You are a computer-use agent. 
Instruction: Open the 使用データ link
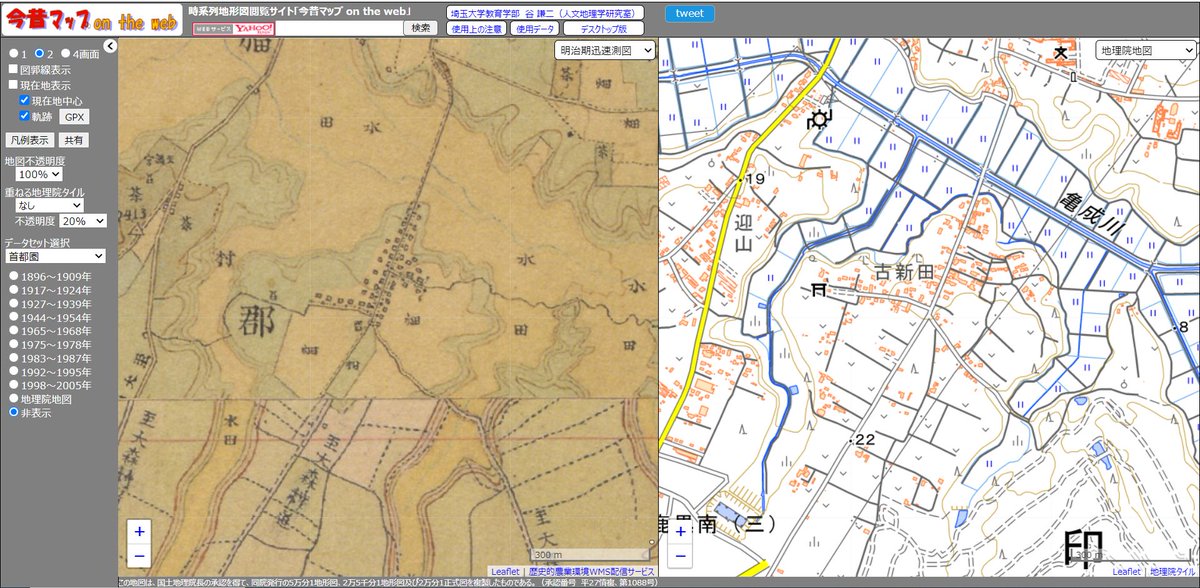pyautogui.click(x=535, y=29)
